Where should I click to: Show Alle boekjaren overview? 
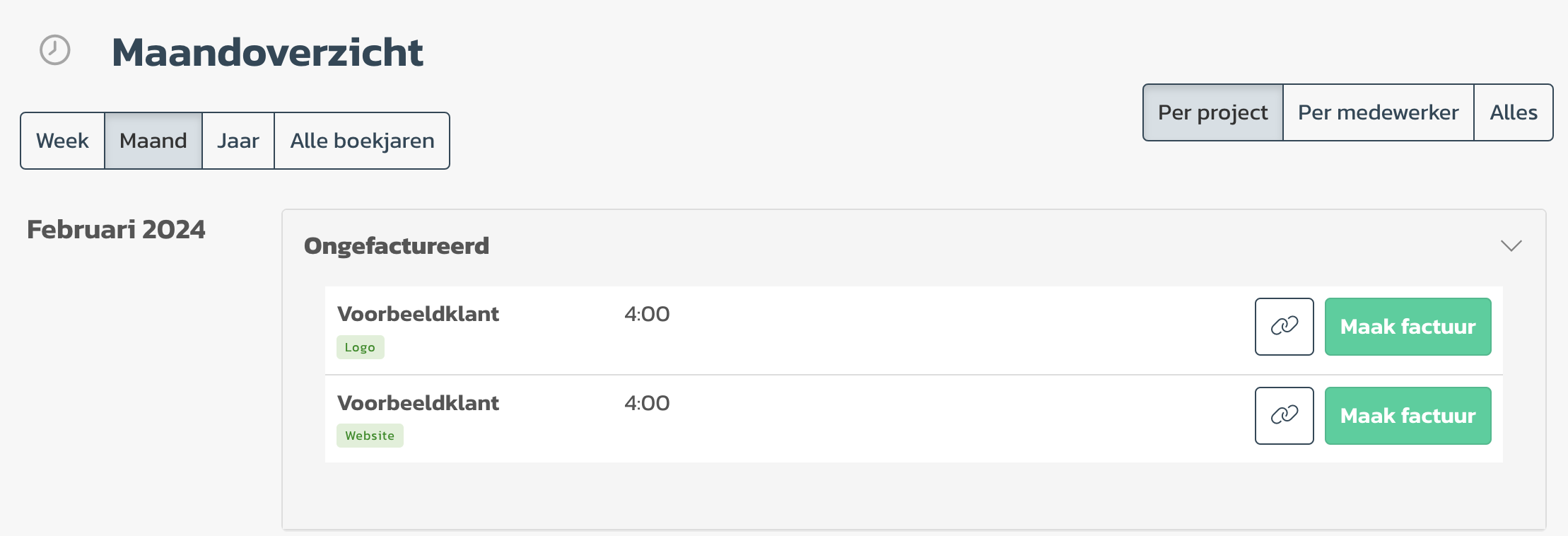(362, 141)
